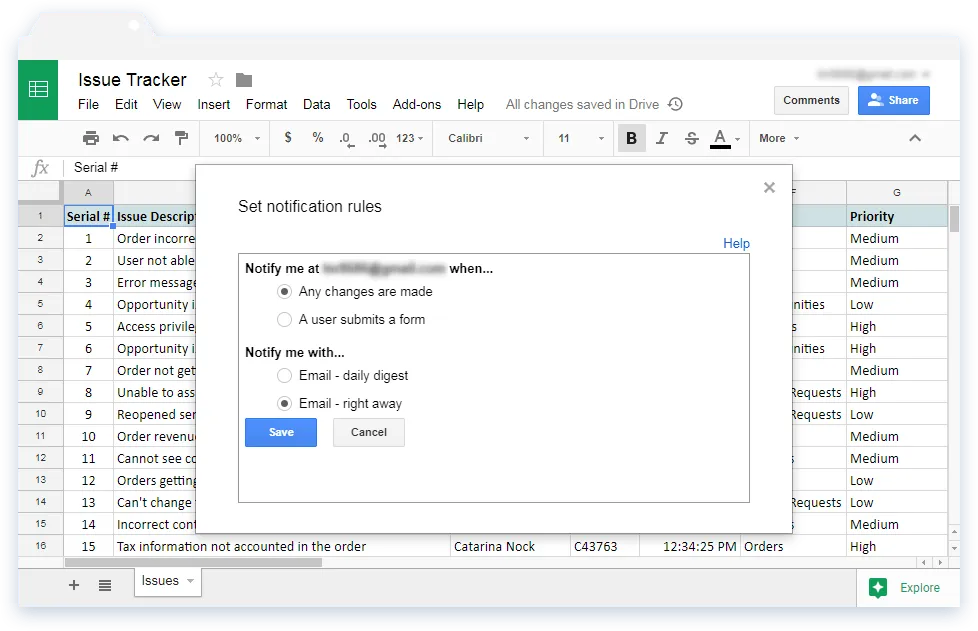Format as percent
This screenshot has height=631, width=978.
(x=317, y=137)
